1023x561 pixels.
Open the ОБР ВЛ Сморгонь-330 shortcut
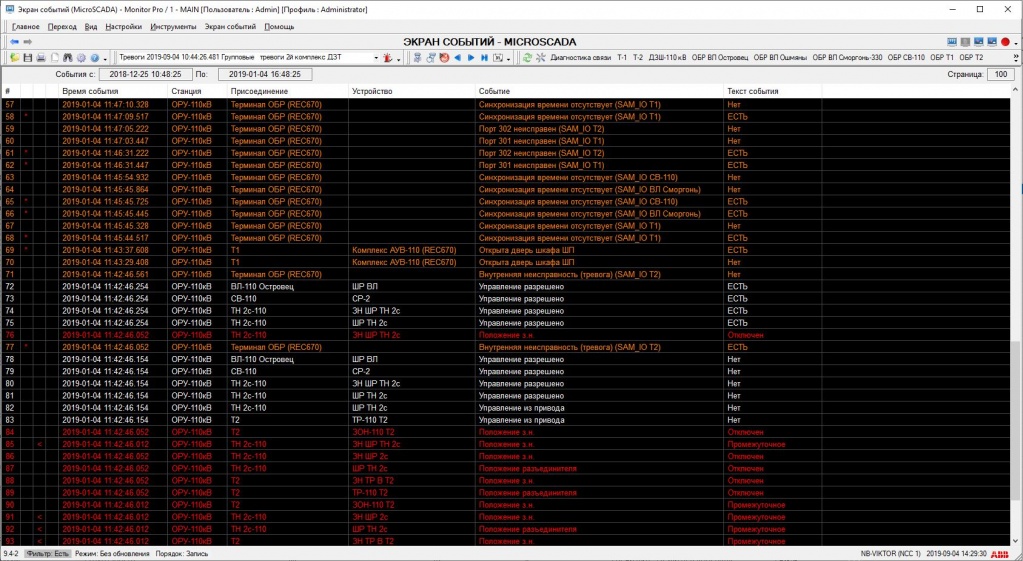(847, 57)
